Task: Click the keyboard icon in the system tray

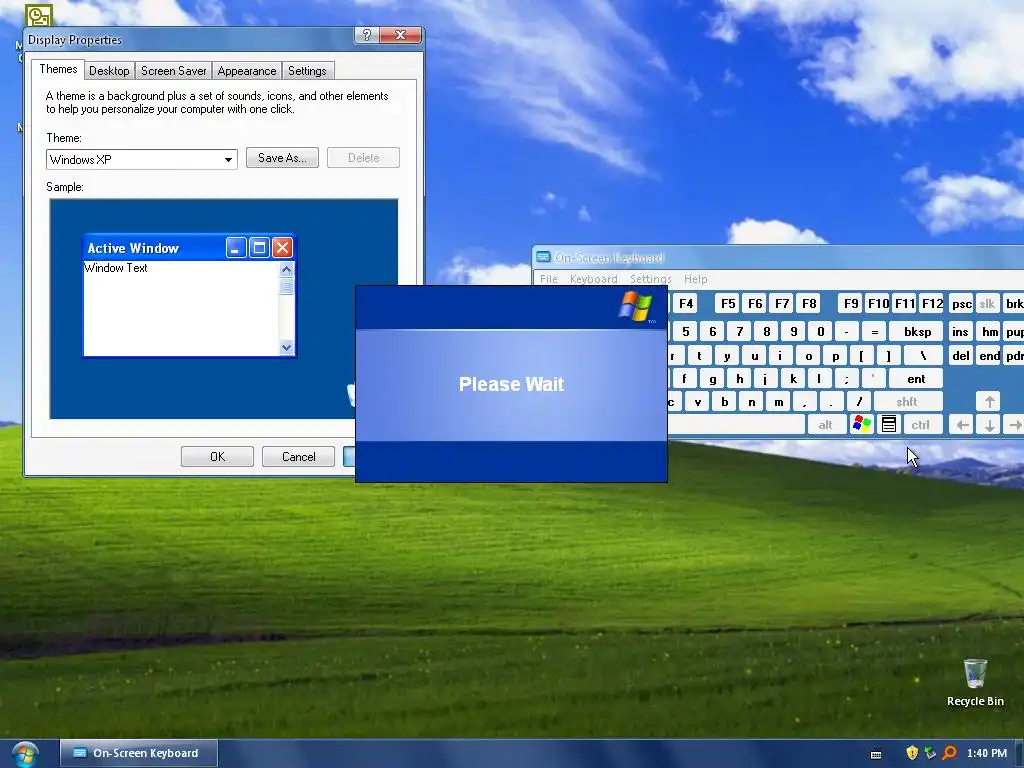Action: click(x=876, y=754)
